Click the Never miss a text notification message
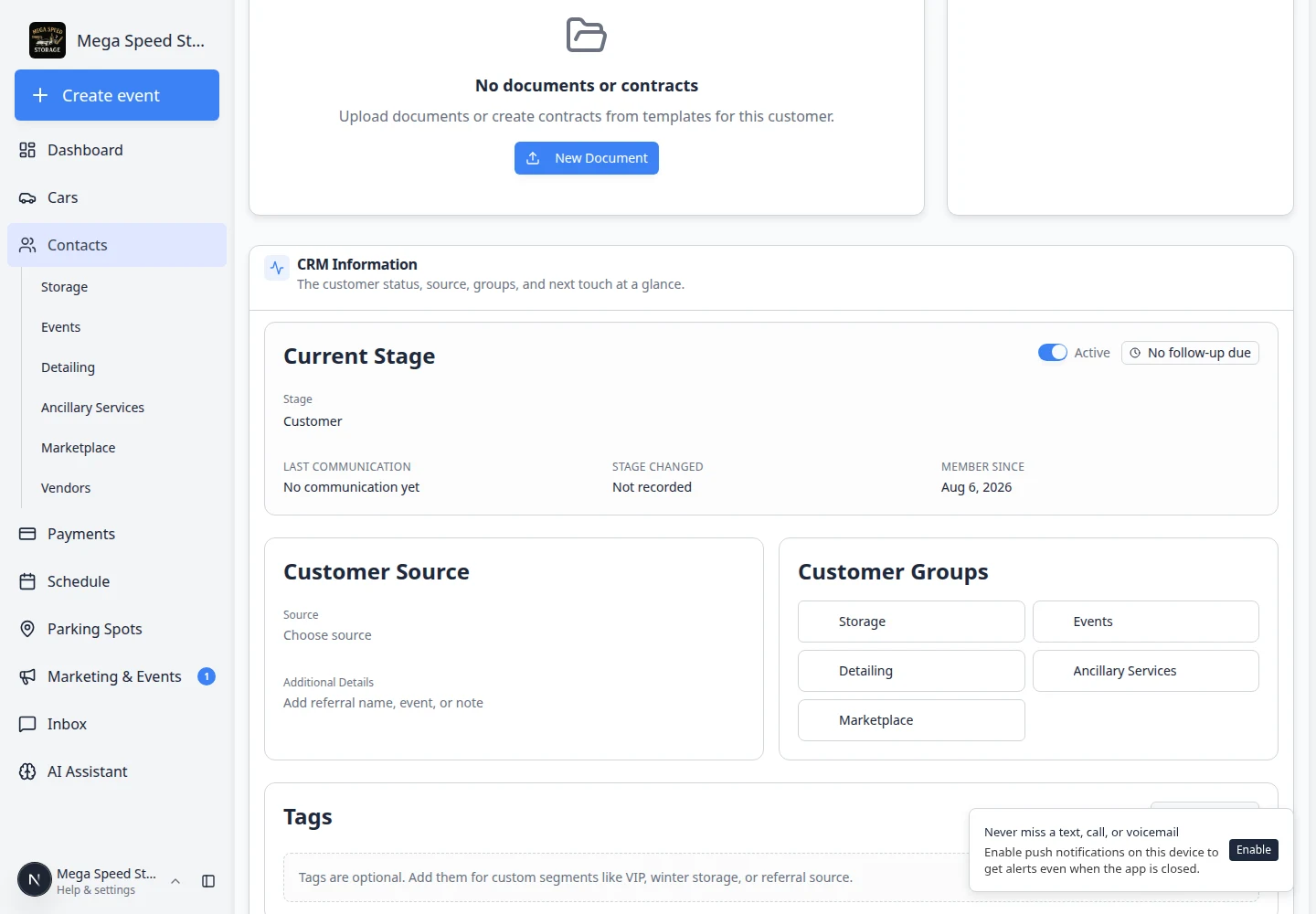Image resolution: width=1316 pixels, height=914 pixels. (x=1081, y=832)
